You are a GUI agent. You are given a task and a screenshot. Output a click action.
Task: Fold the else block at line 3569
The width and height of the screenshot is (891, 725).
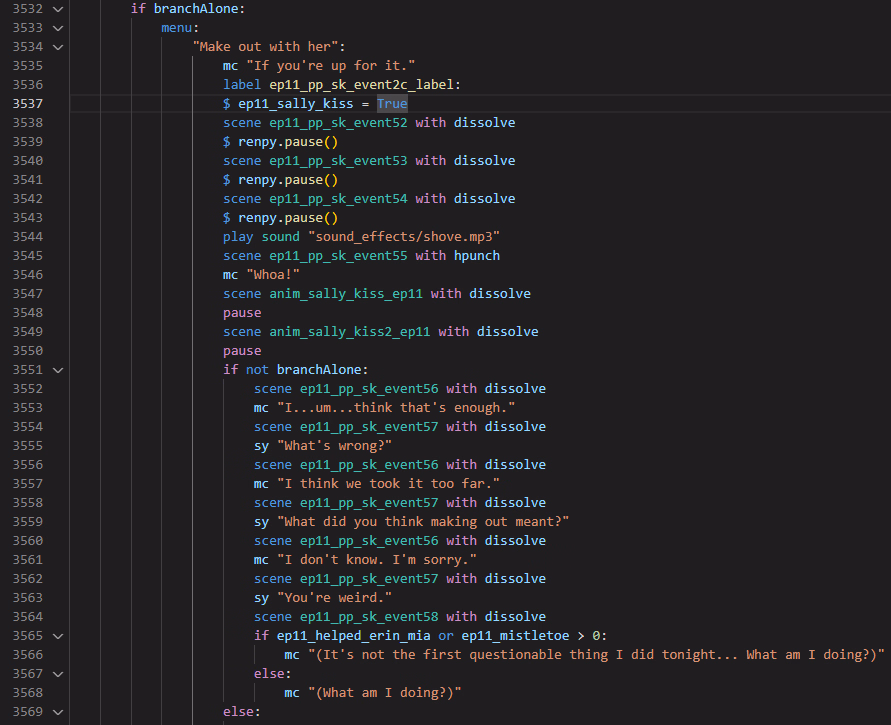click(x=56, y=712)
